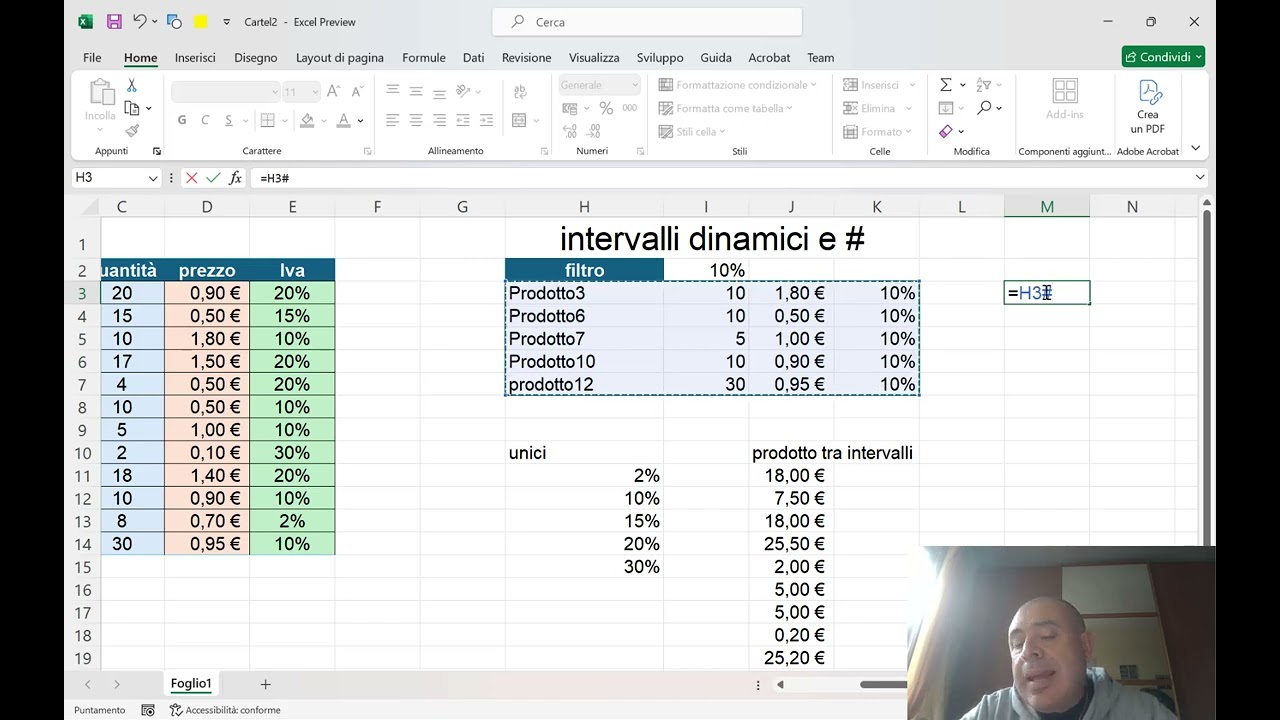This screenshot has height=720, width=1280.
Task: Decrease the font size with the small A icon
Action: tap(357, 91)
